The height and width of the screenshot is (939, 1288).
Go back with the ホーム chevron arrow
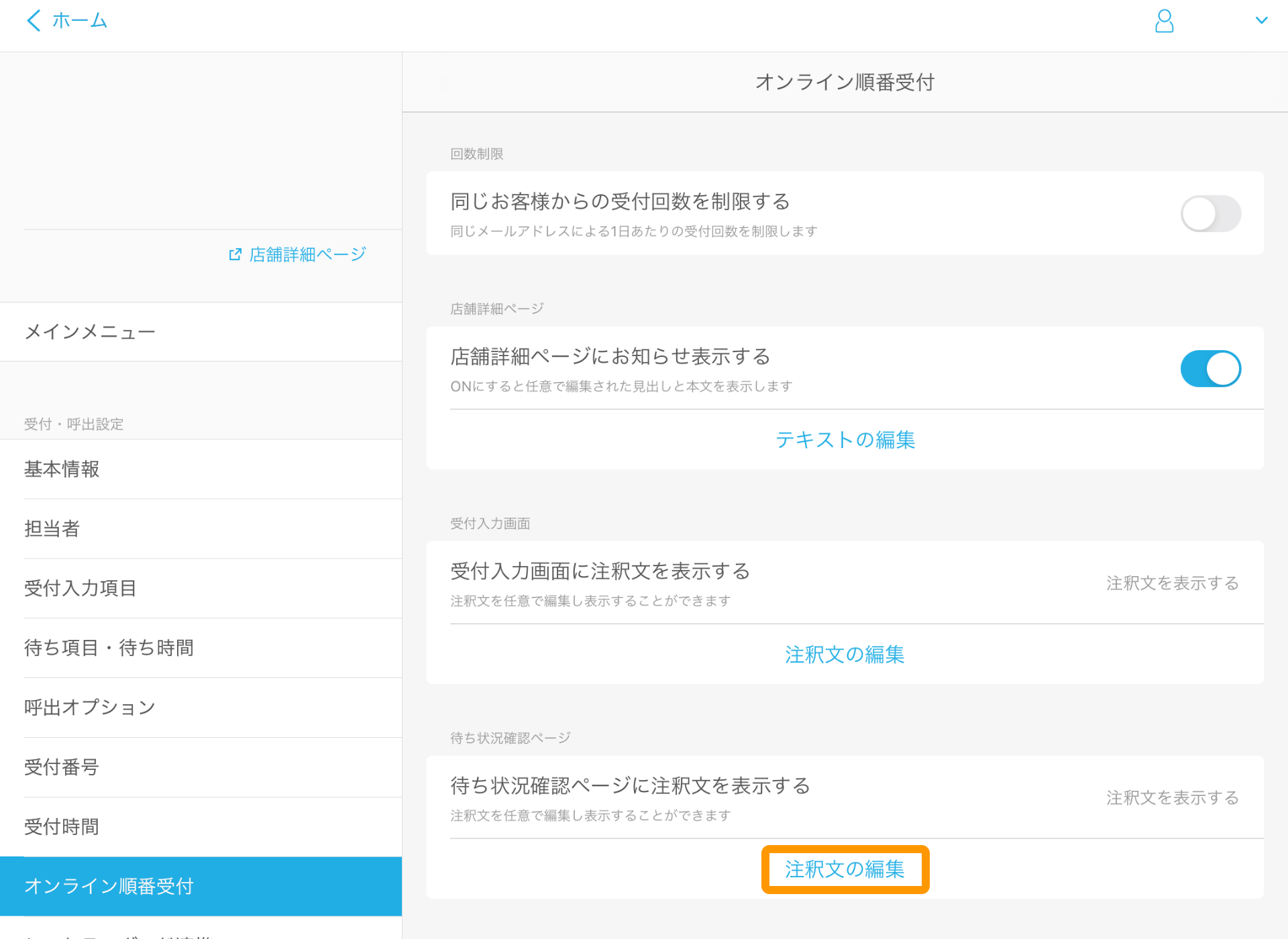tap(34, 21)
